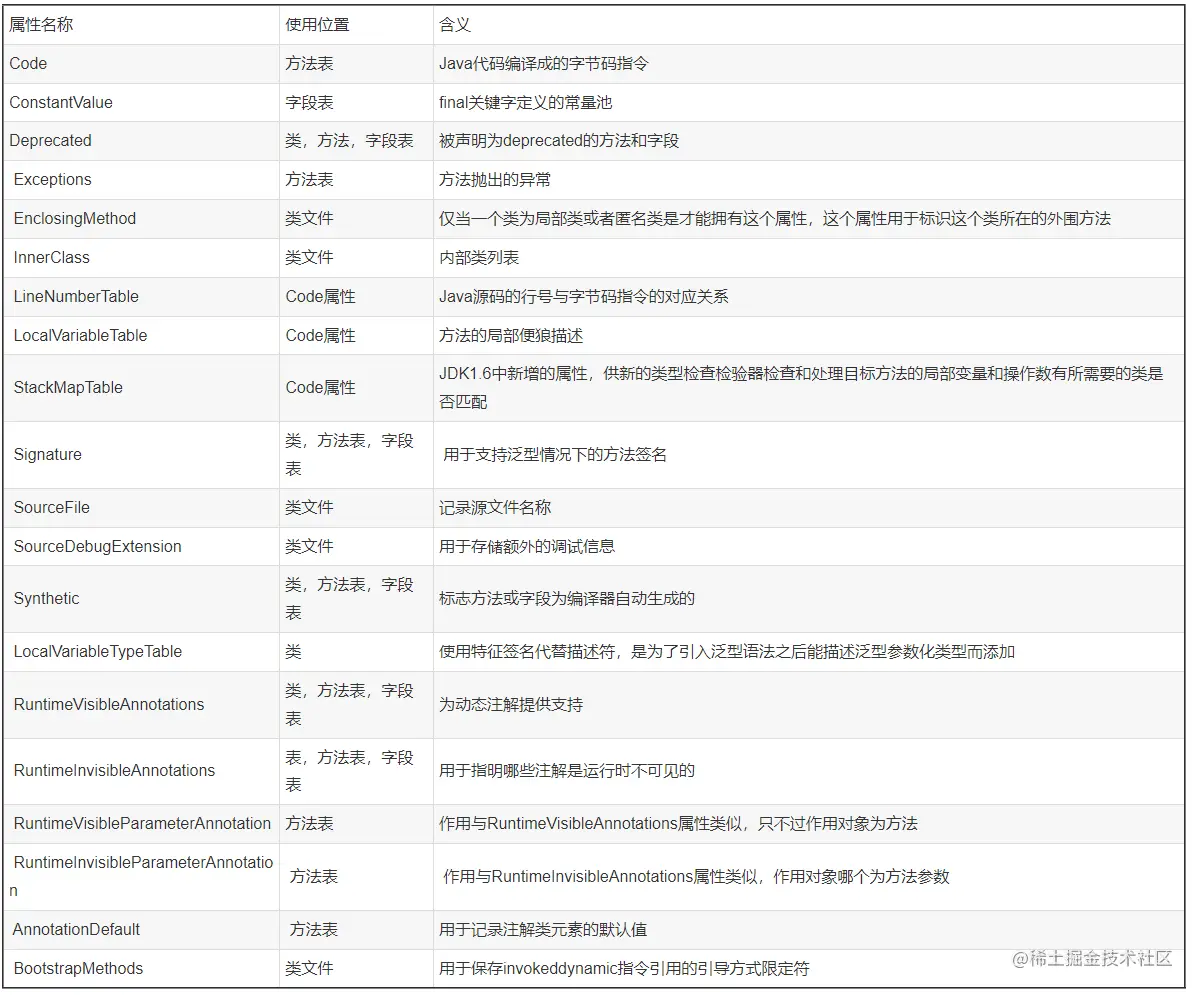Select the description starting "使用特征签名代替描述符"
Screen dimensions: 1199x995
[x=726, y=652]
